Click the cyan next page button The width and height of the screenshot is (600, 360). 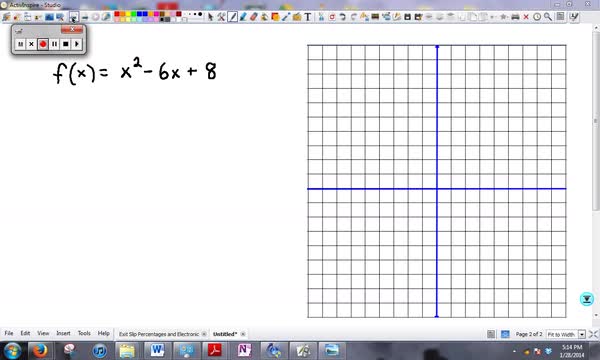[587, 299]
